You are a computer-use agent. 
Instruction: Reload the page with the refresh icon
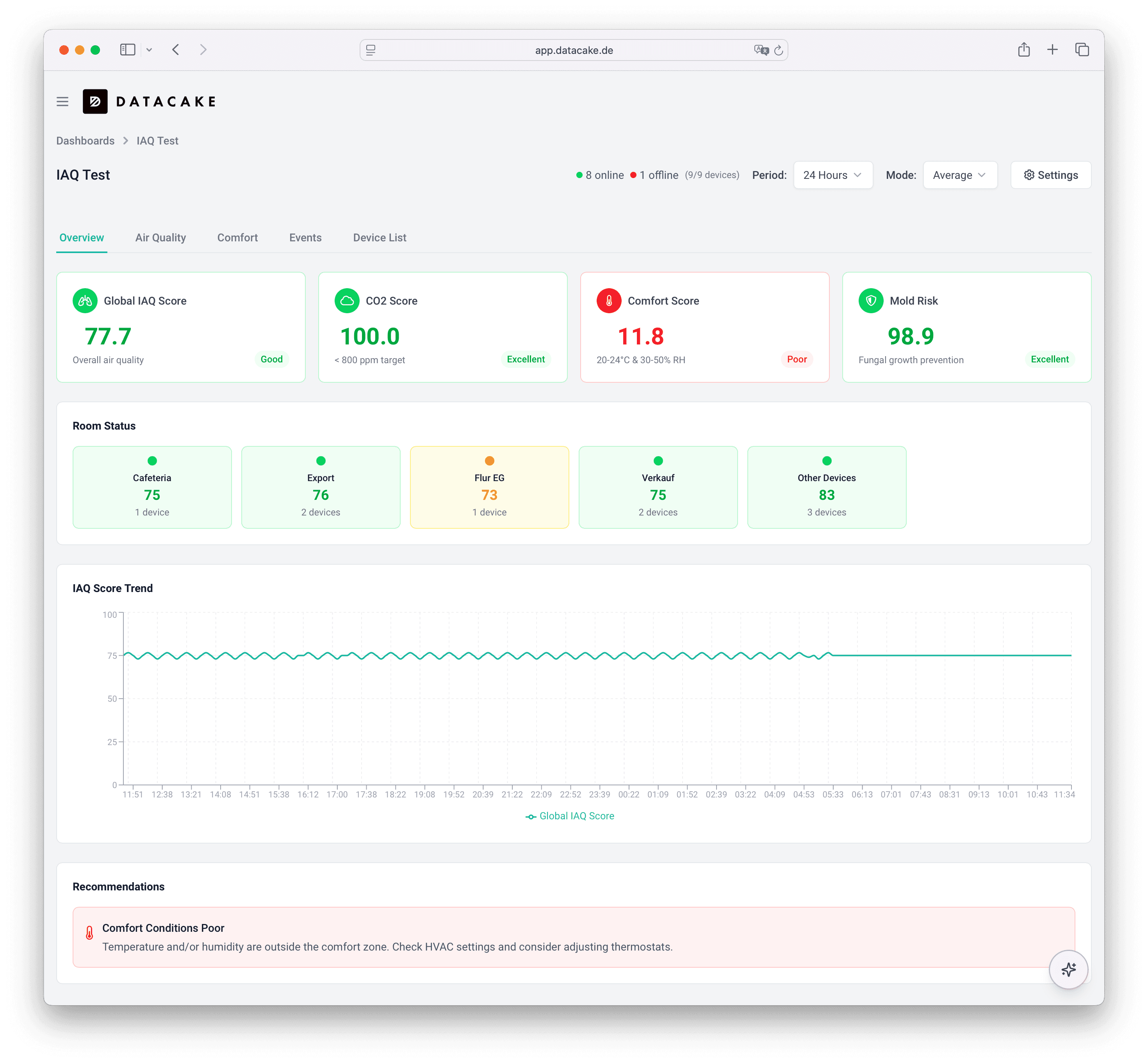(x=778, y=51)
